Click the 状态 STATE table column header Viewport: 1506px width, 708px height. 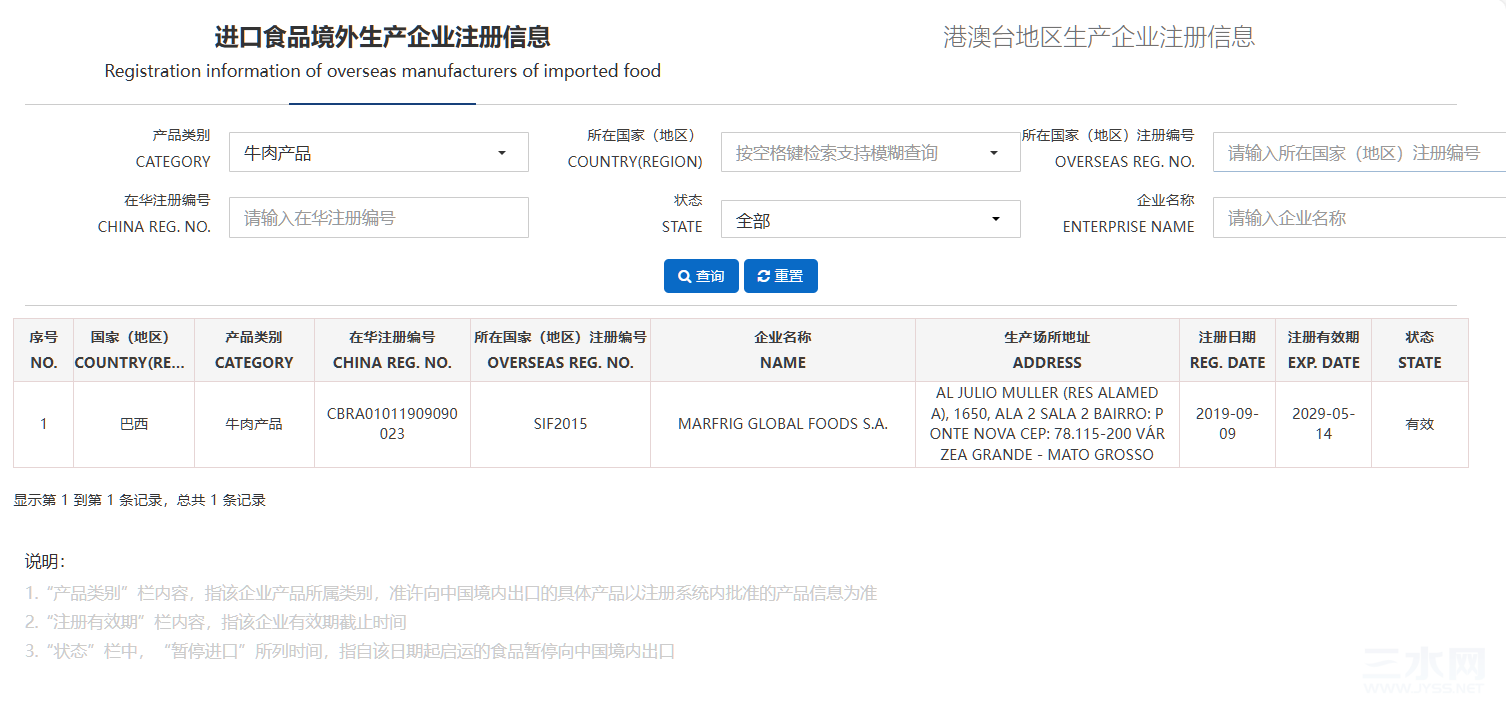click(1419, 350)
